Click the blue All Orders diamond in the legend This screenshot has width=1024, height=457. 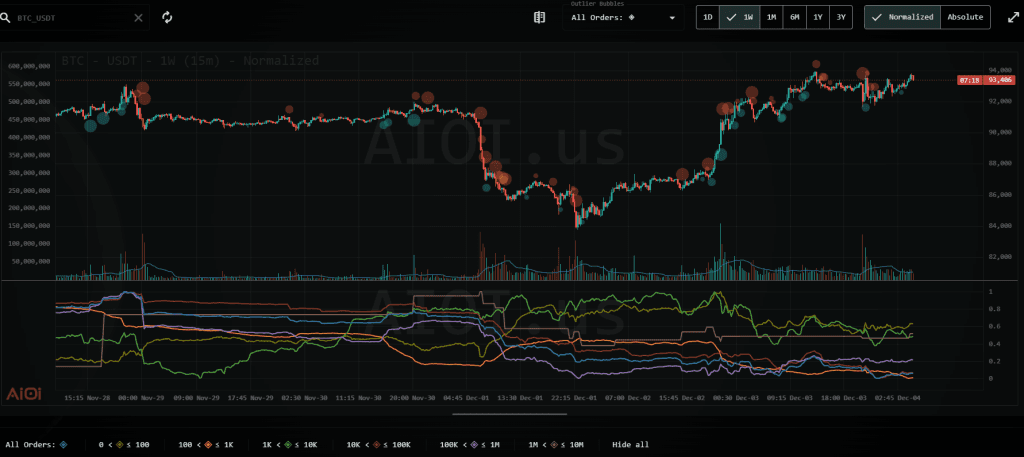64,444
